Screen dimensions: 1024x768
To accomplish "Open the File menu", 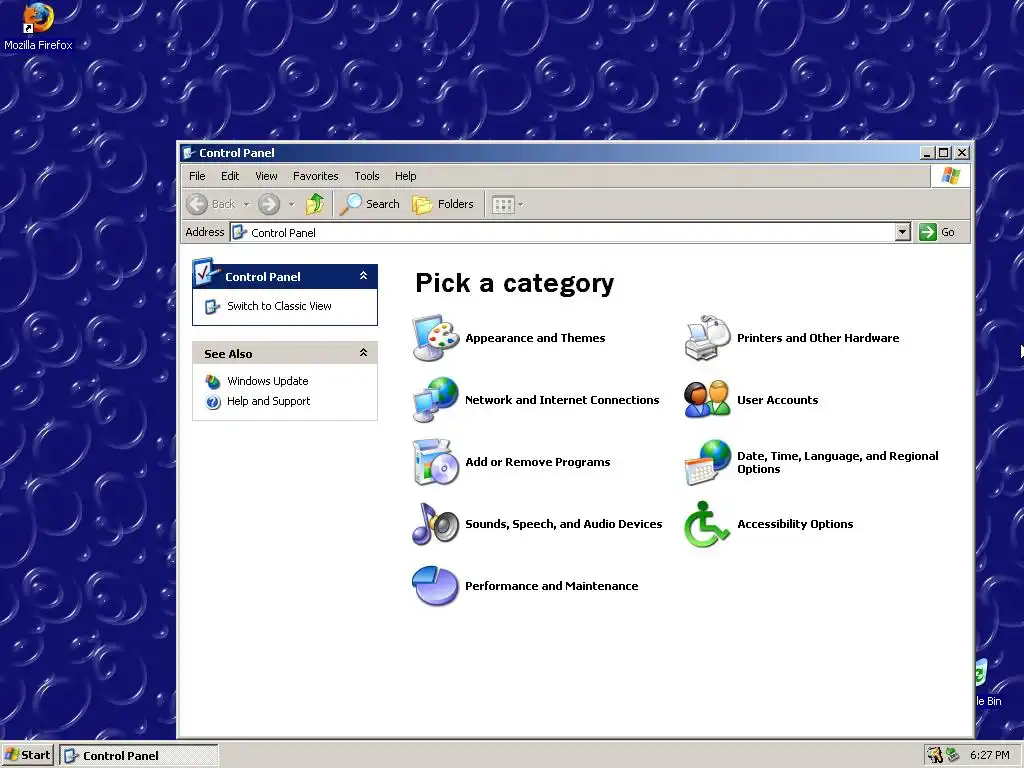I will pos(197,176).
